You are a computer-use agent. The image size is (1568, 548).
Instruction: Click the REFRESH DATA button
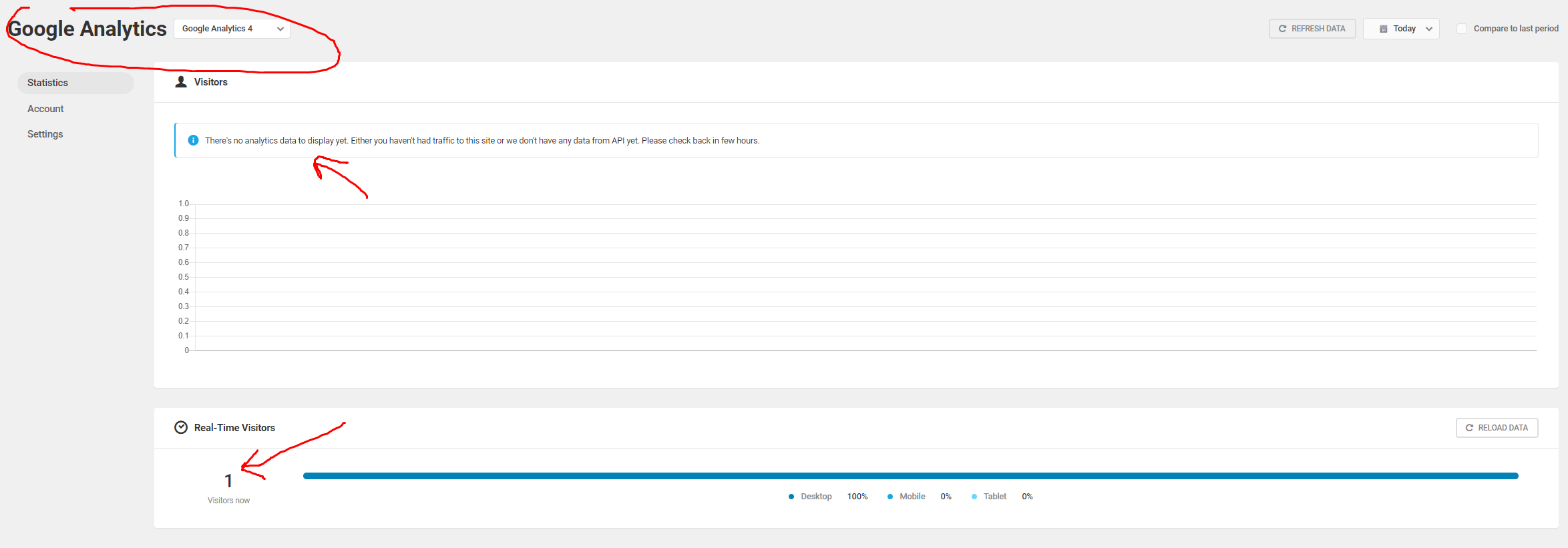point(1312,29)
